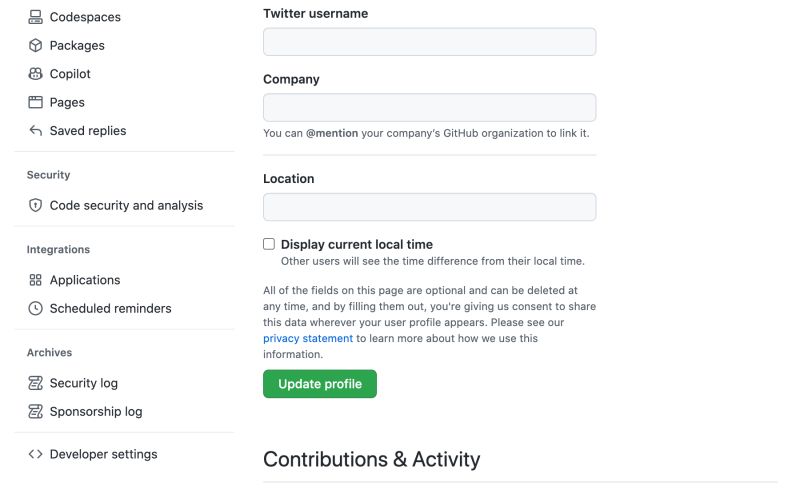Focus the Twitter username field
The image size is (800, 494).
[429, 42]
